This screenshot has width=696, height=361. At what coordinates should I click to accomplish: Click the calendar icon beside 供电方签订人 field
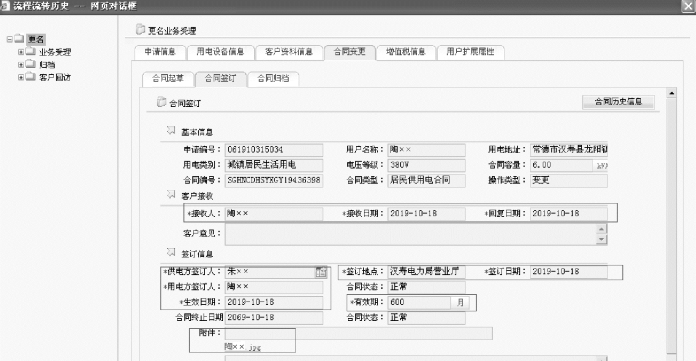[320, 272]
